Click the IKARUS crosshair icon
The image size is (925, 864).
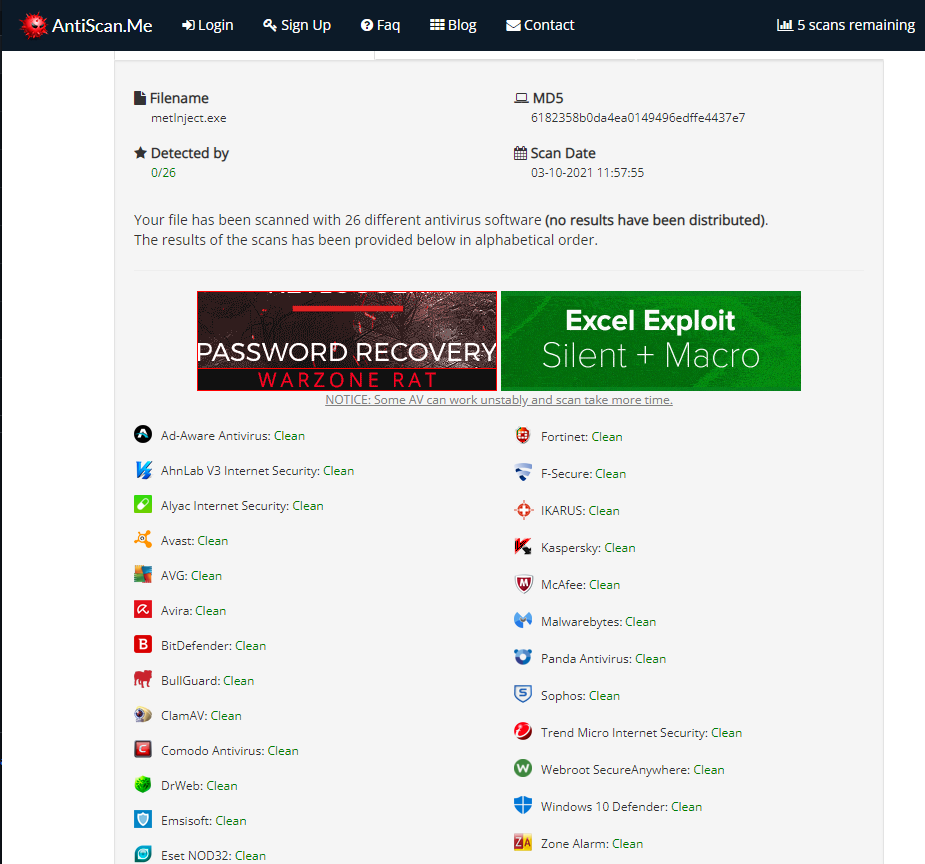pyautogui.click(x=523, y=510)
